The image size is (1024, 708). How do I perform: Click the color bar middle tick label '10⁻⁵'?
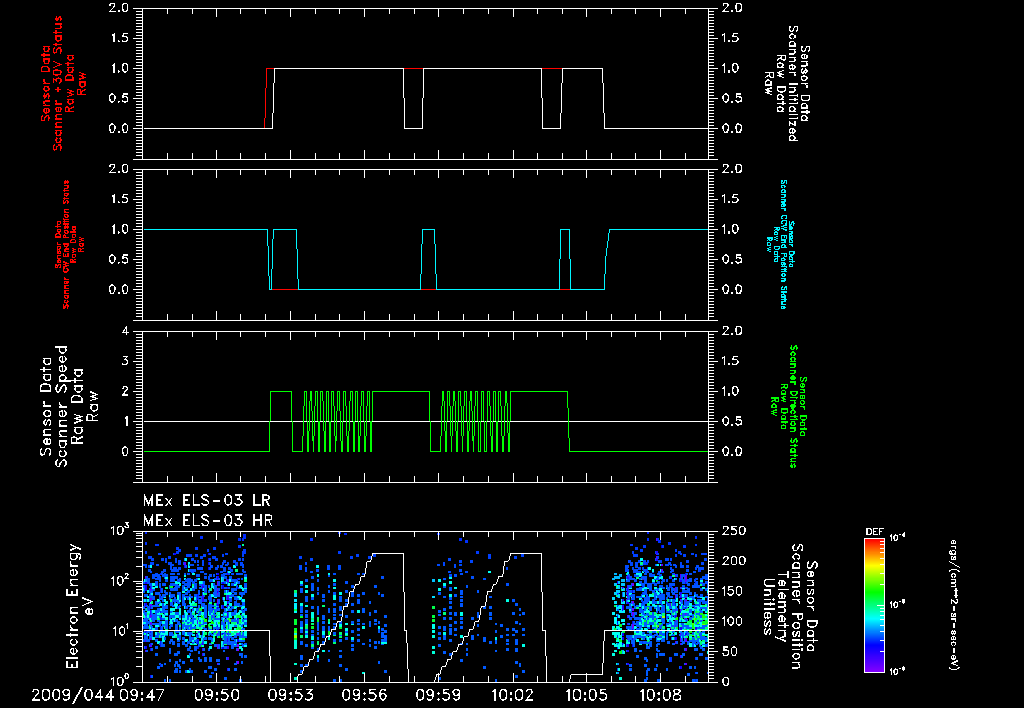click(x=897, y=604)
